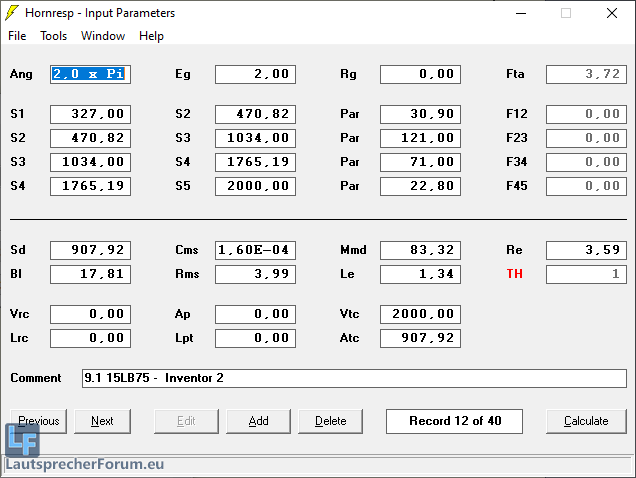Open the Tools menu
636x478 pixels.
point(53,36)
